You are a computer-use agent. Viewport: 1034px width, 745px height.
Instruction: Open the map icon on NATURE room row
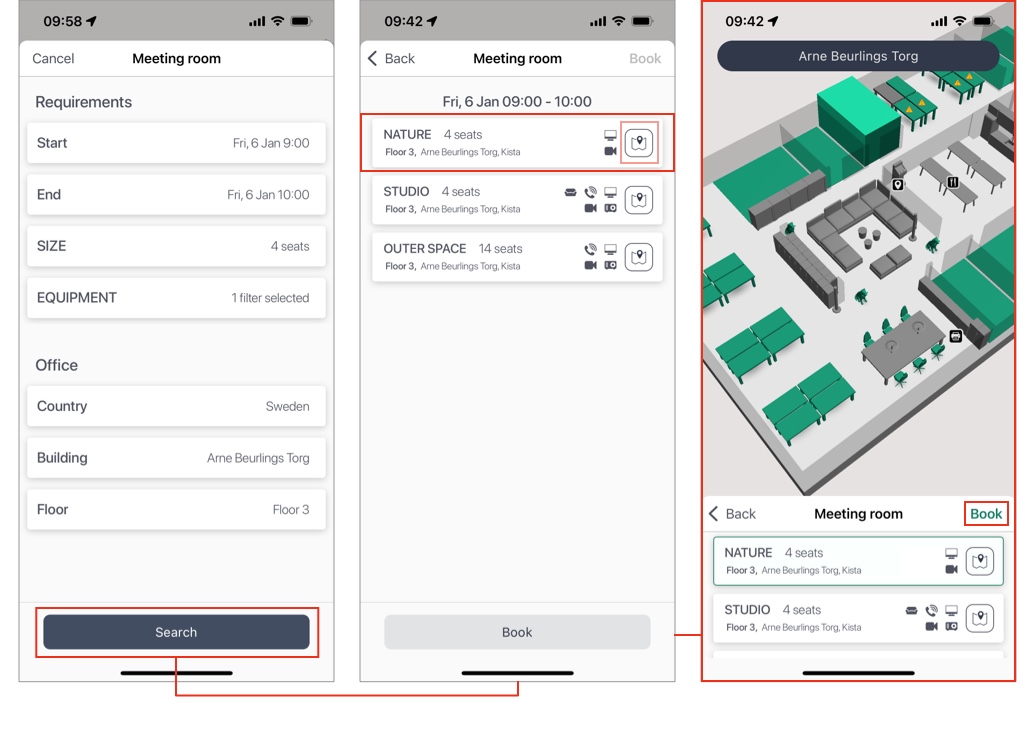tap(640, 142)
